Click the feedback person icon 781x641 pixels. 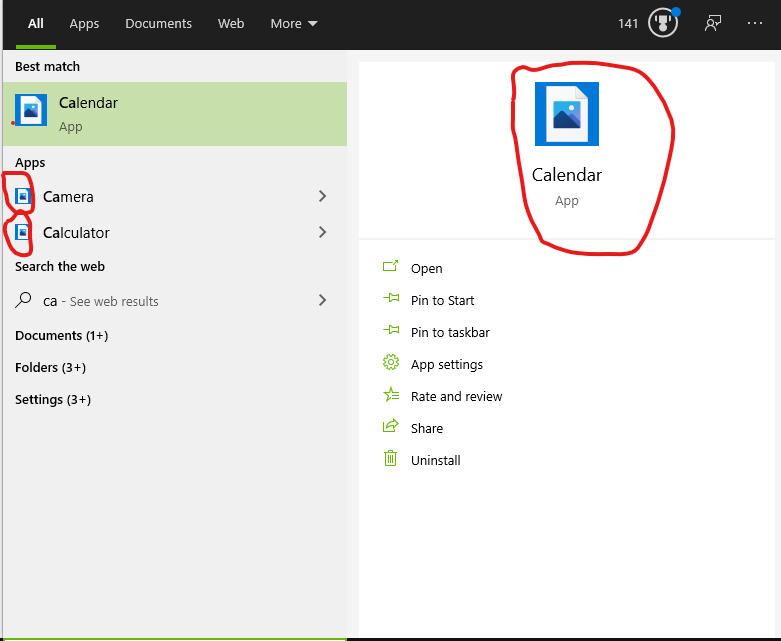click(x=713, y=23)
